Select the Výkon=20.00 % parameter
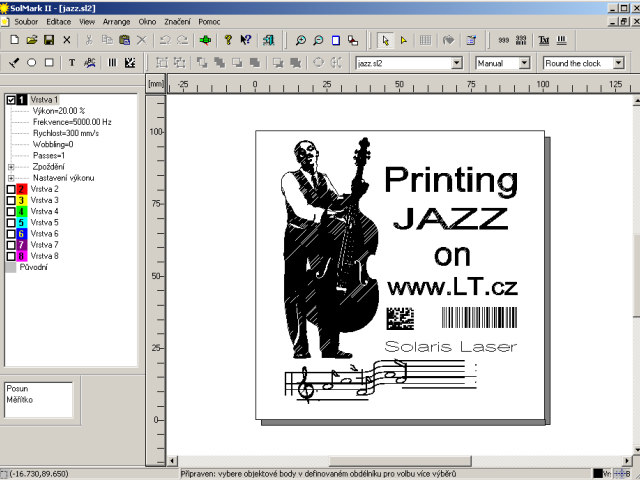This screenshot has height=480, width=640. click(x=59, y=111)
